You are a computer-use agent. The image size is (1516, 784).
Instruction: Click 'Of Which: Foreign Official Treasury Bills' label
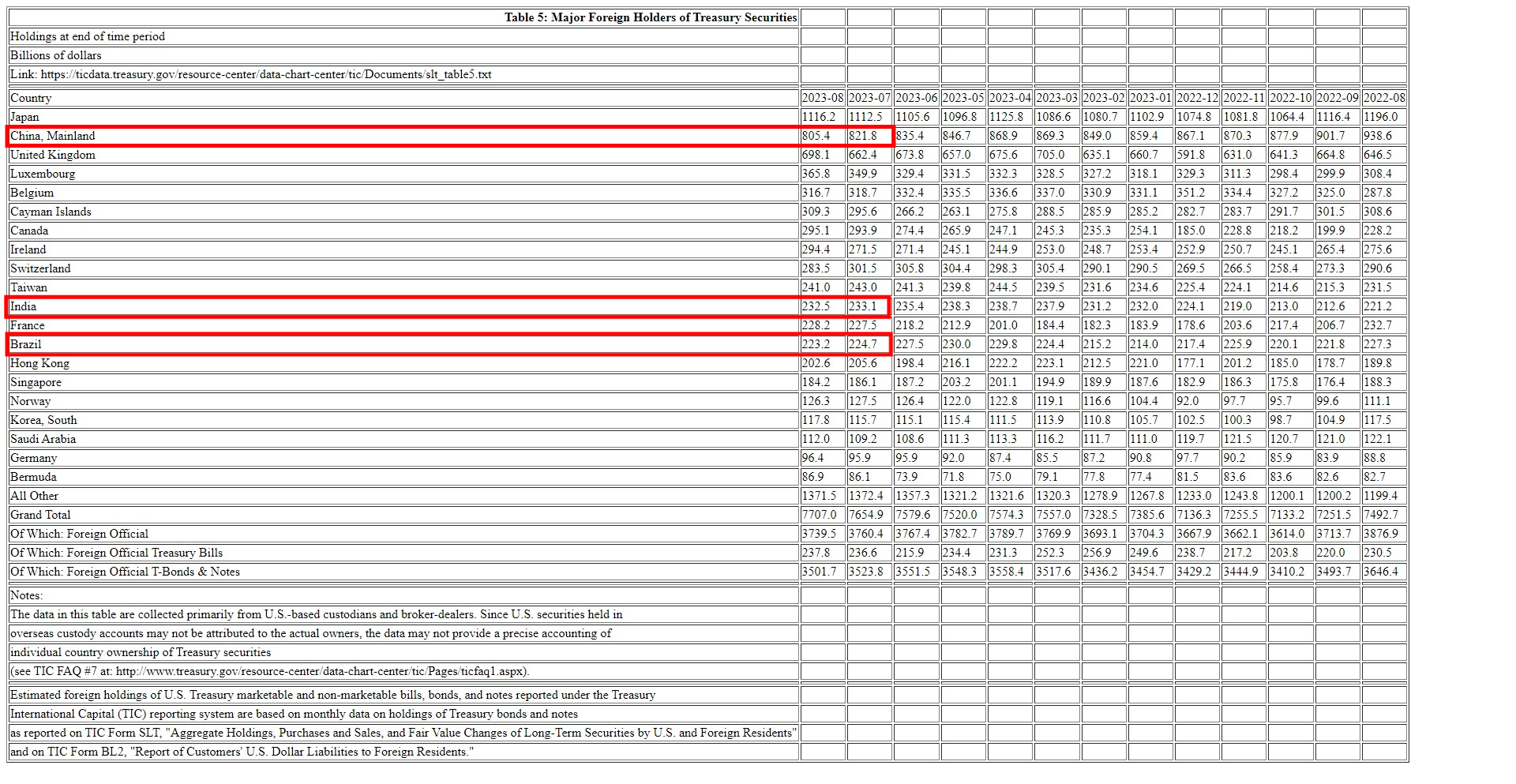[x=403, y=553]
